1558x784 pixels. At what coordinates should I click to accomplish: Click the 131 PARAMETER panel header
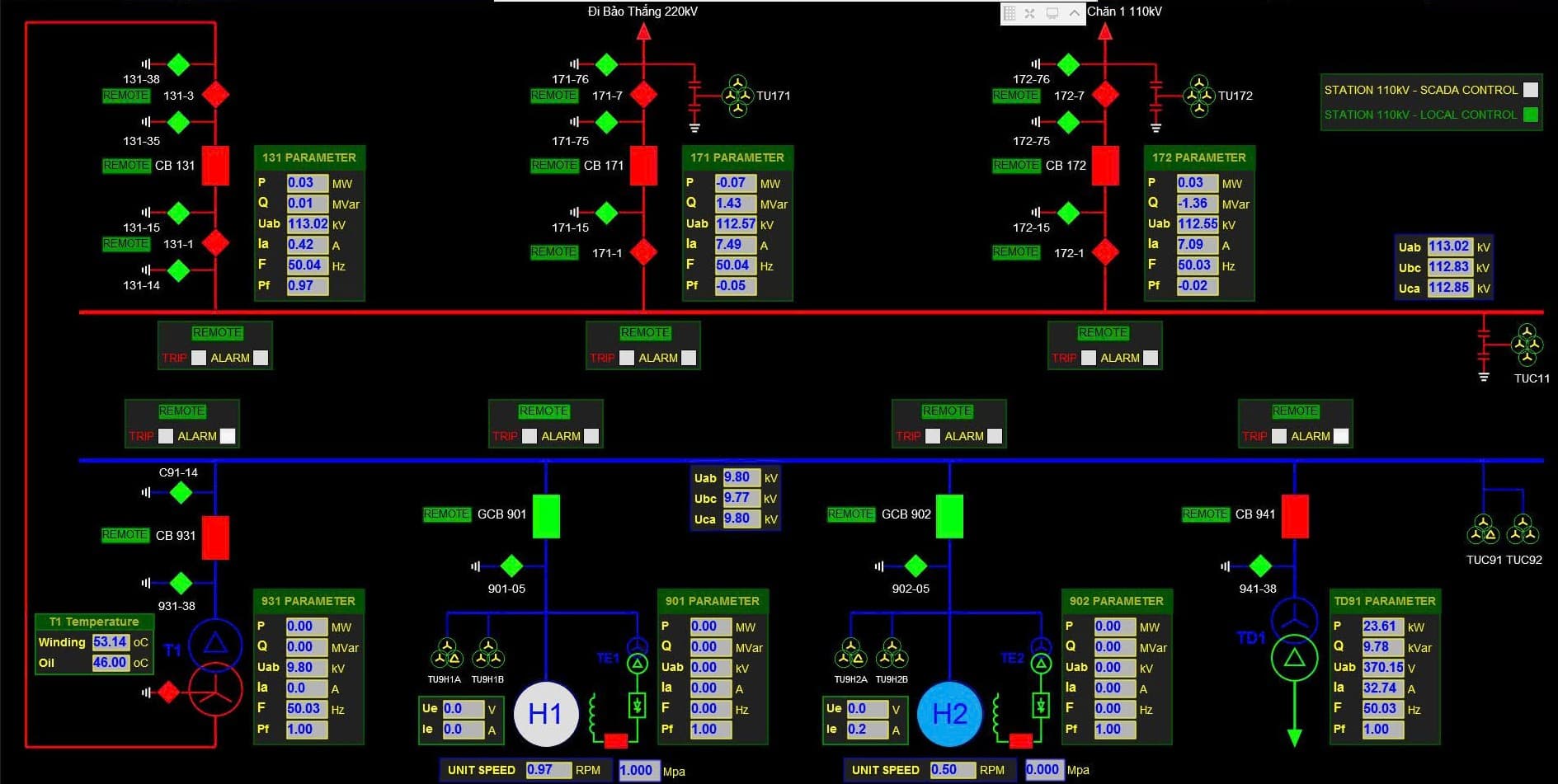309,157
